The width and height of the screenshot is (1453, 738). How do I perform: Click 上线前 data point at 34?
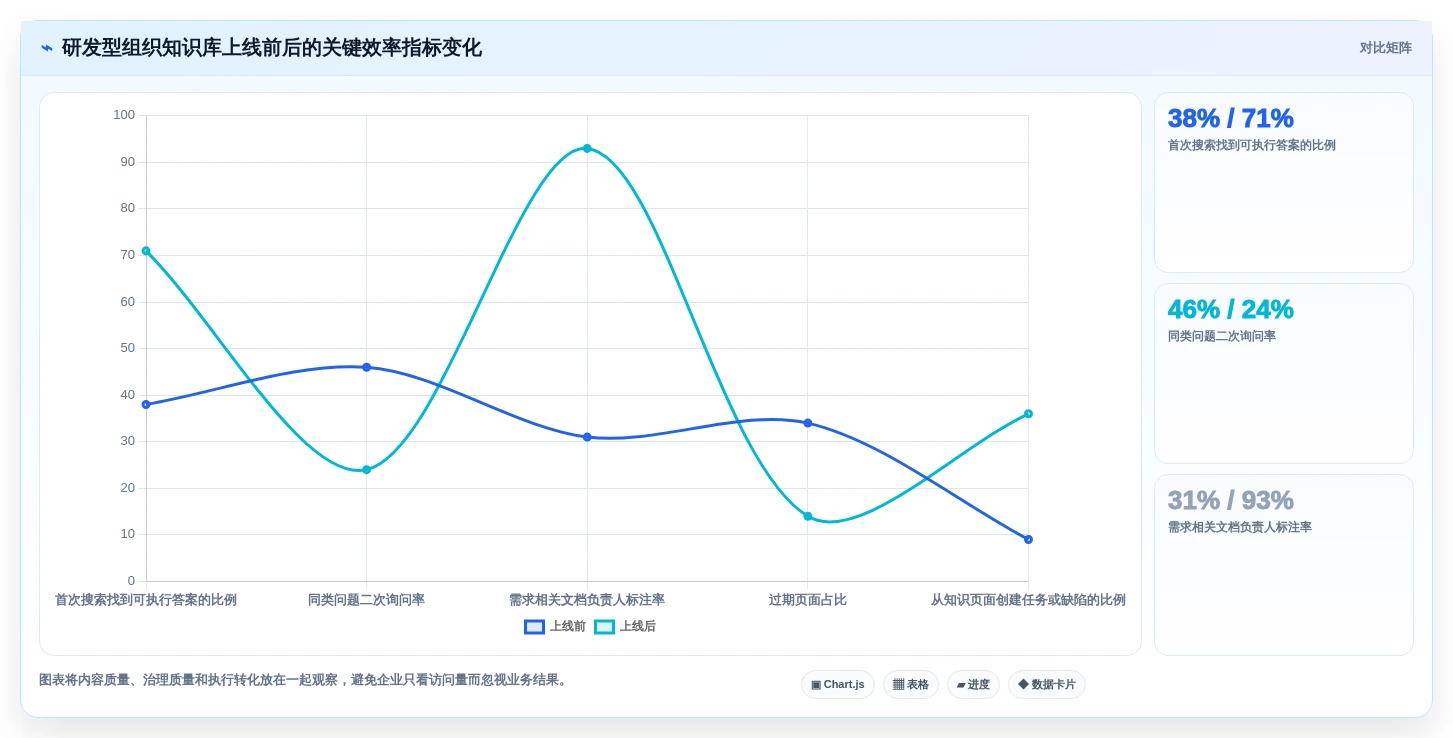coord(808,423)
